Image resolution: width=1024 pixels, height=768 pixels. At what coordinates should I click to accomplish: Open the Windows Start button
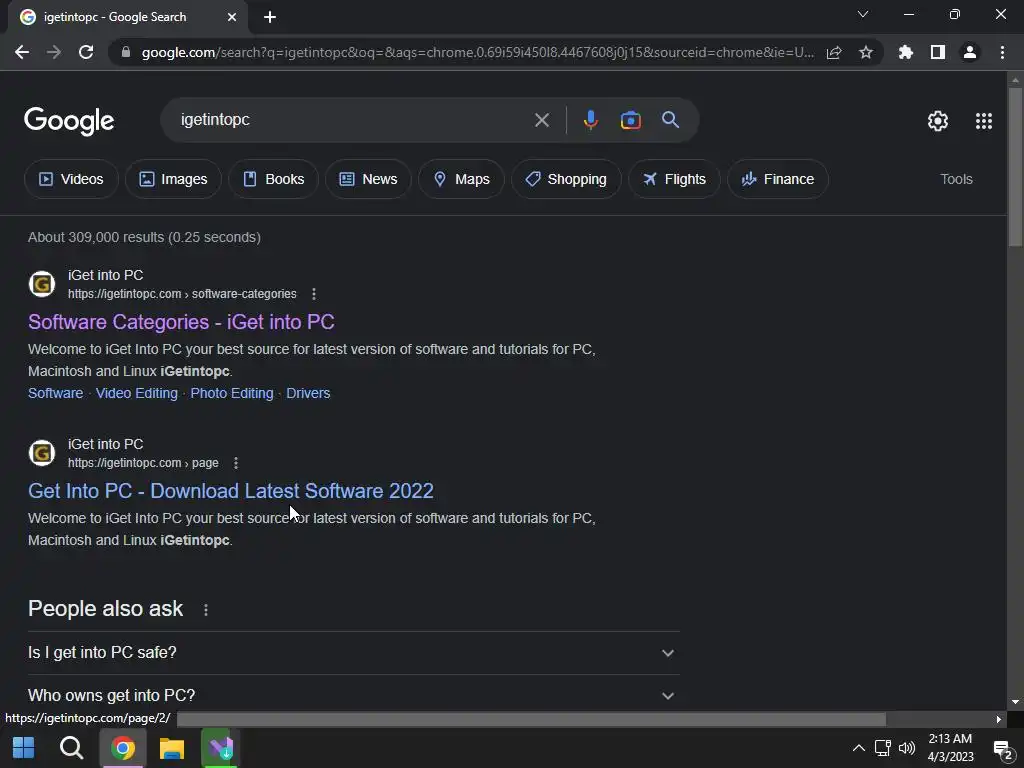[x=24, y=748]
